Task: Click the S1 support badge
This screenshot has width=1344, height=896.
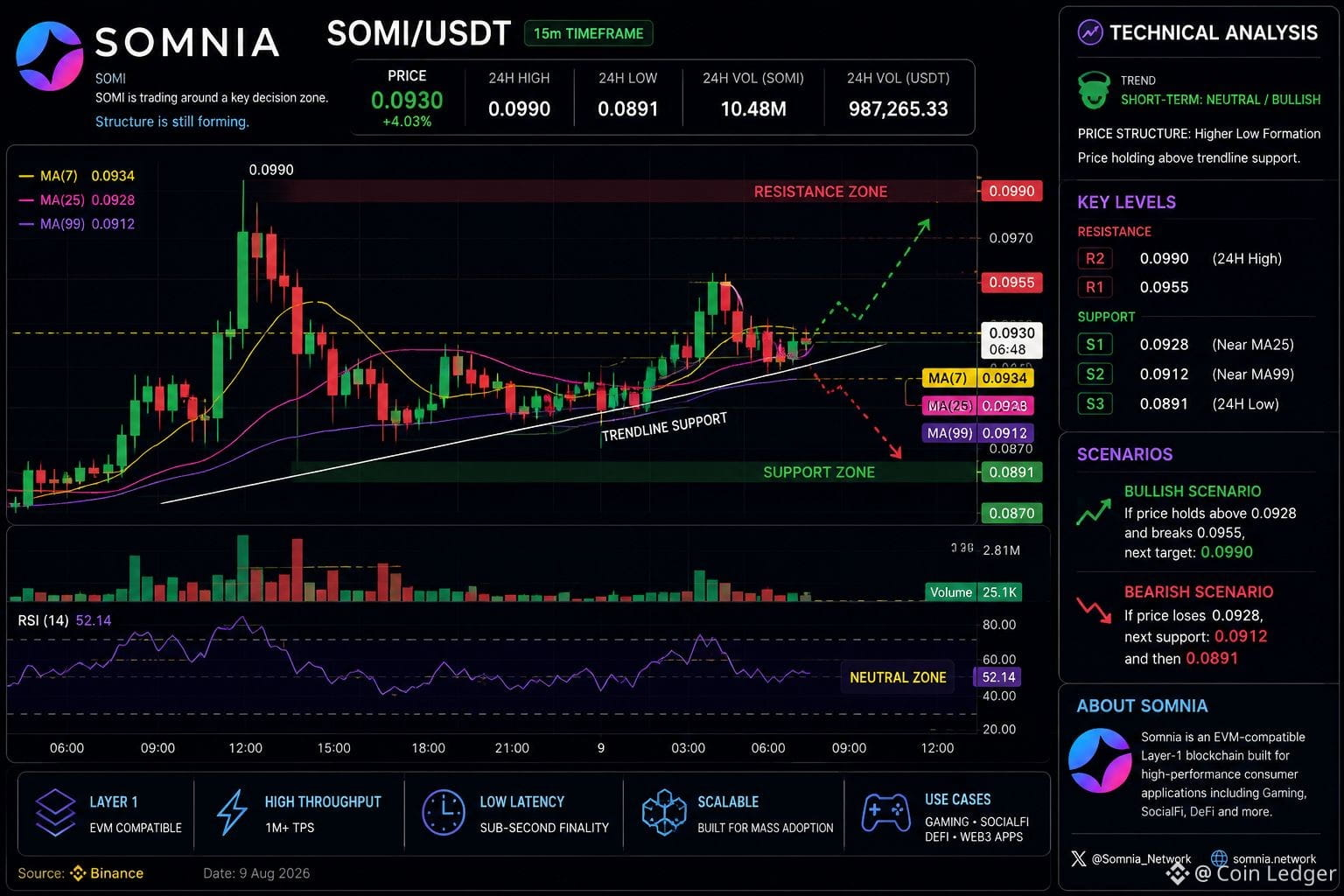Action: coord(1095,345)
